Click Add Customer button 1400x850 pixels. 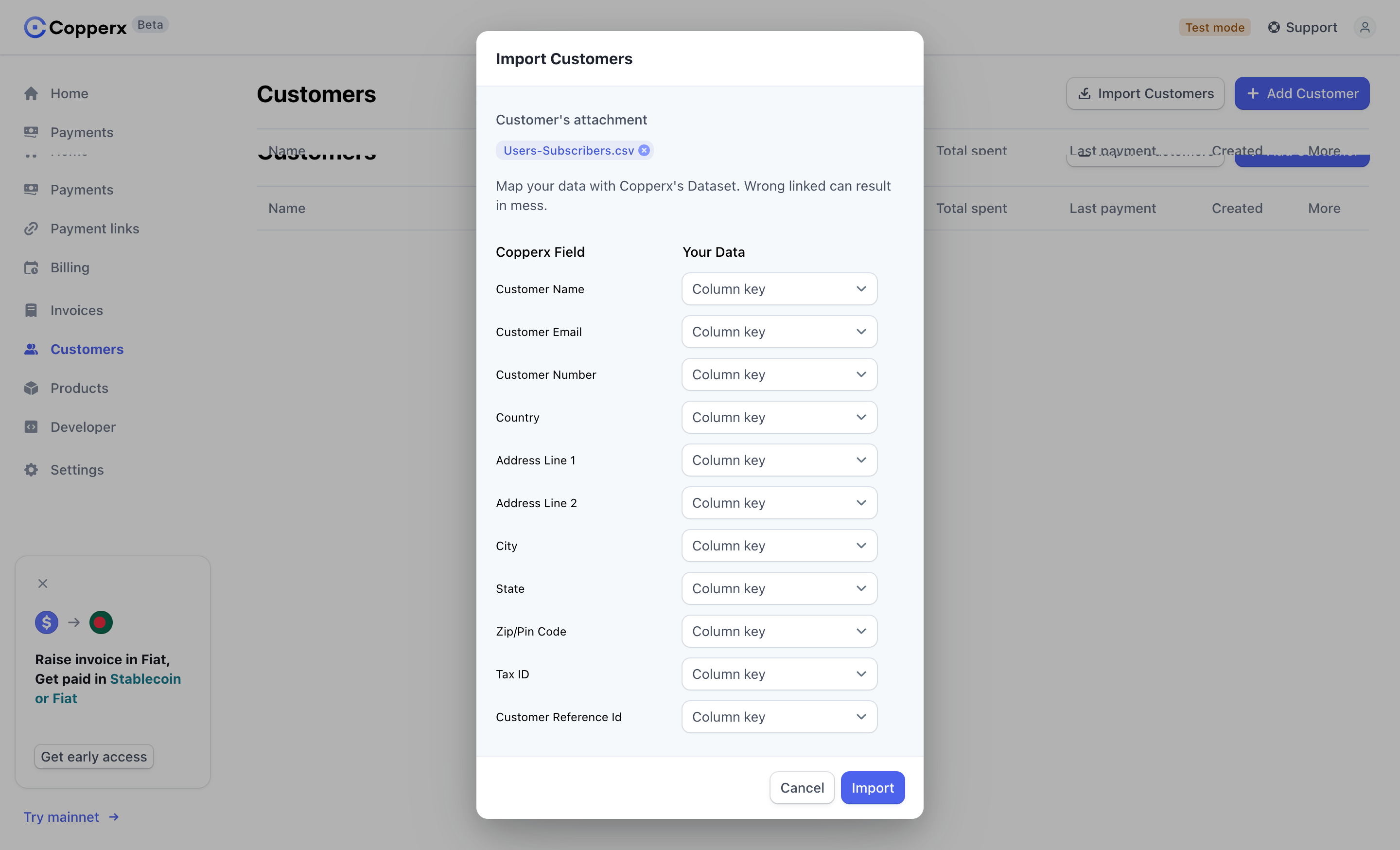tap(1302, 93)
